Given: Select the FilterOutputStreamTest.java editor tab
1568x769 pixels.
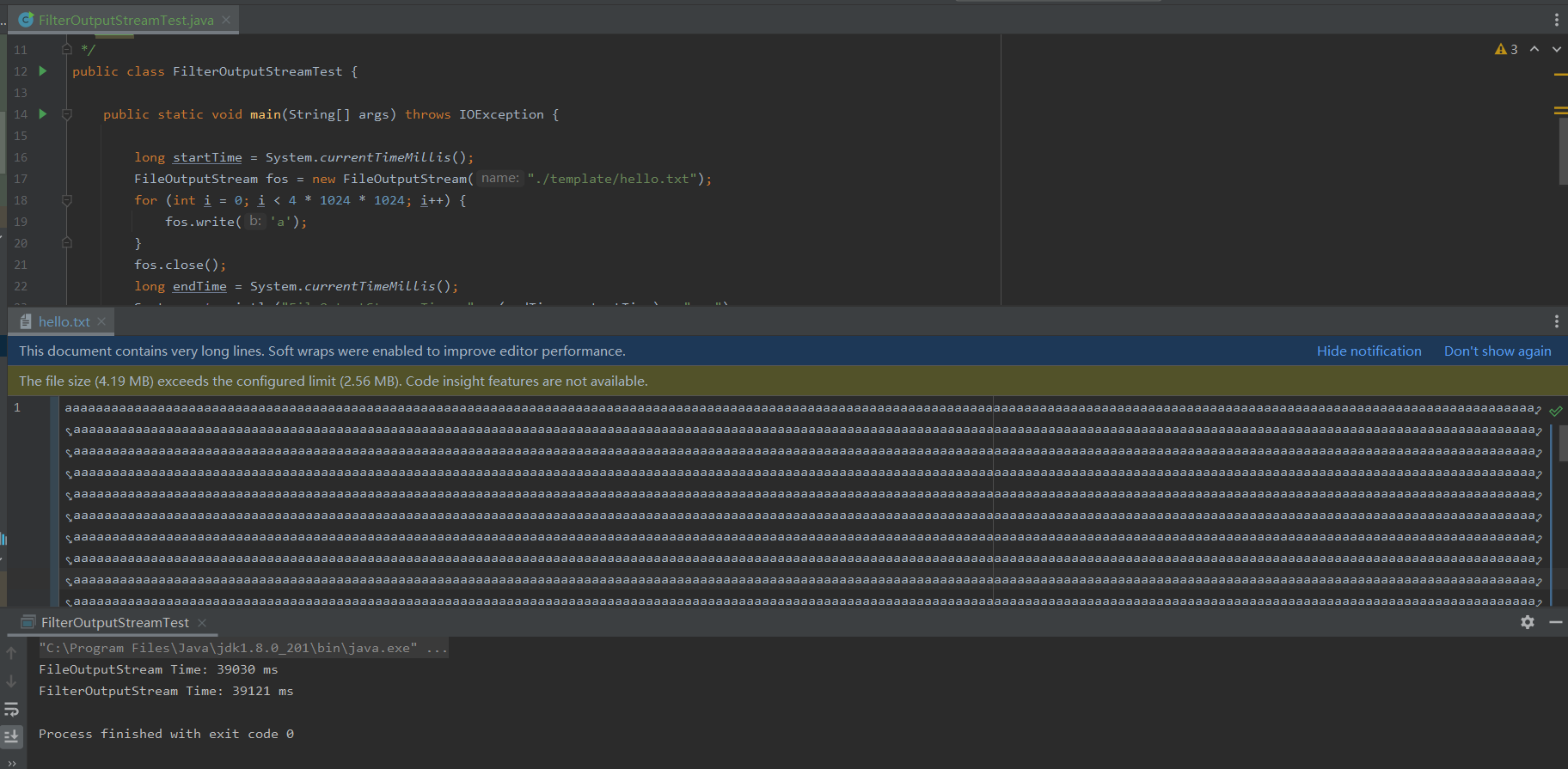Looking at the screenshot, I should (x=126, y=20).
